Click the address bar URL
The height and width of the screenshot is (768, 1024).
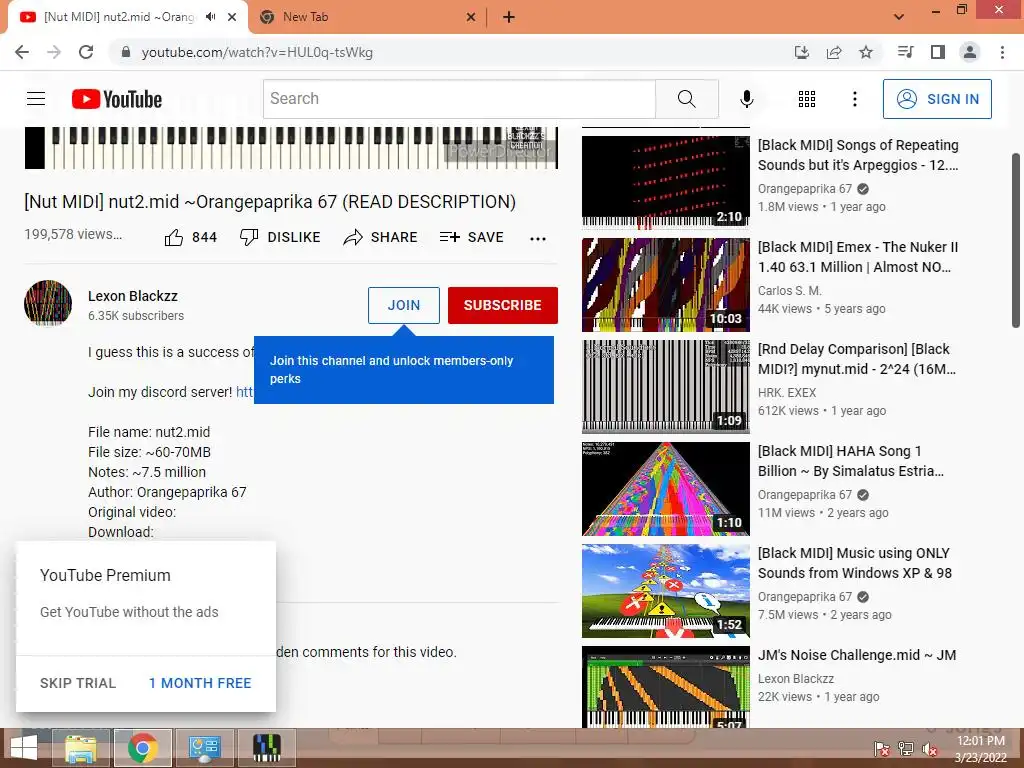pos(257,52)
